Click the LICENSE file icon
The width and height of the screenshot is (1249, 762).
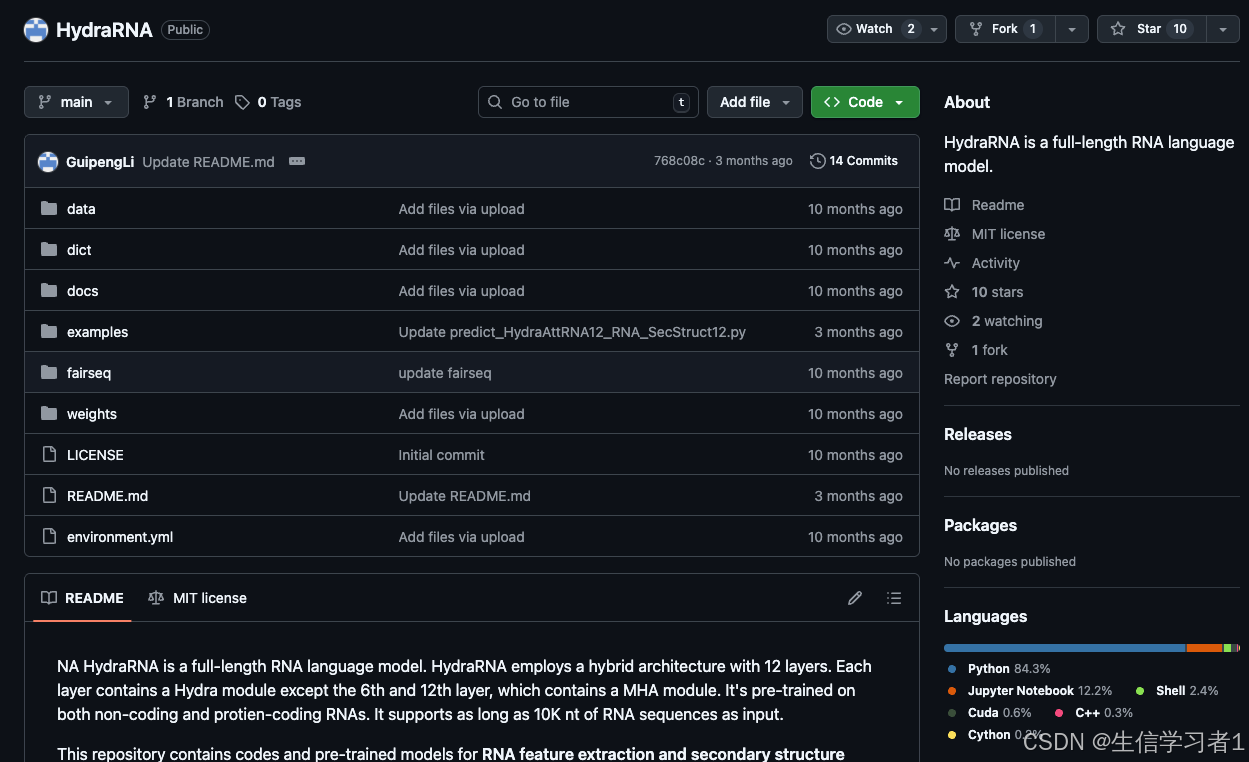49,455
